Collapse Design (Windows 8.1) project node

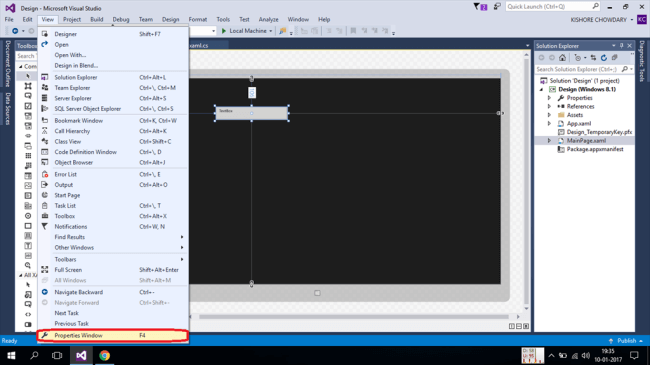click(x=541, y=90)
